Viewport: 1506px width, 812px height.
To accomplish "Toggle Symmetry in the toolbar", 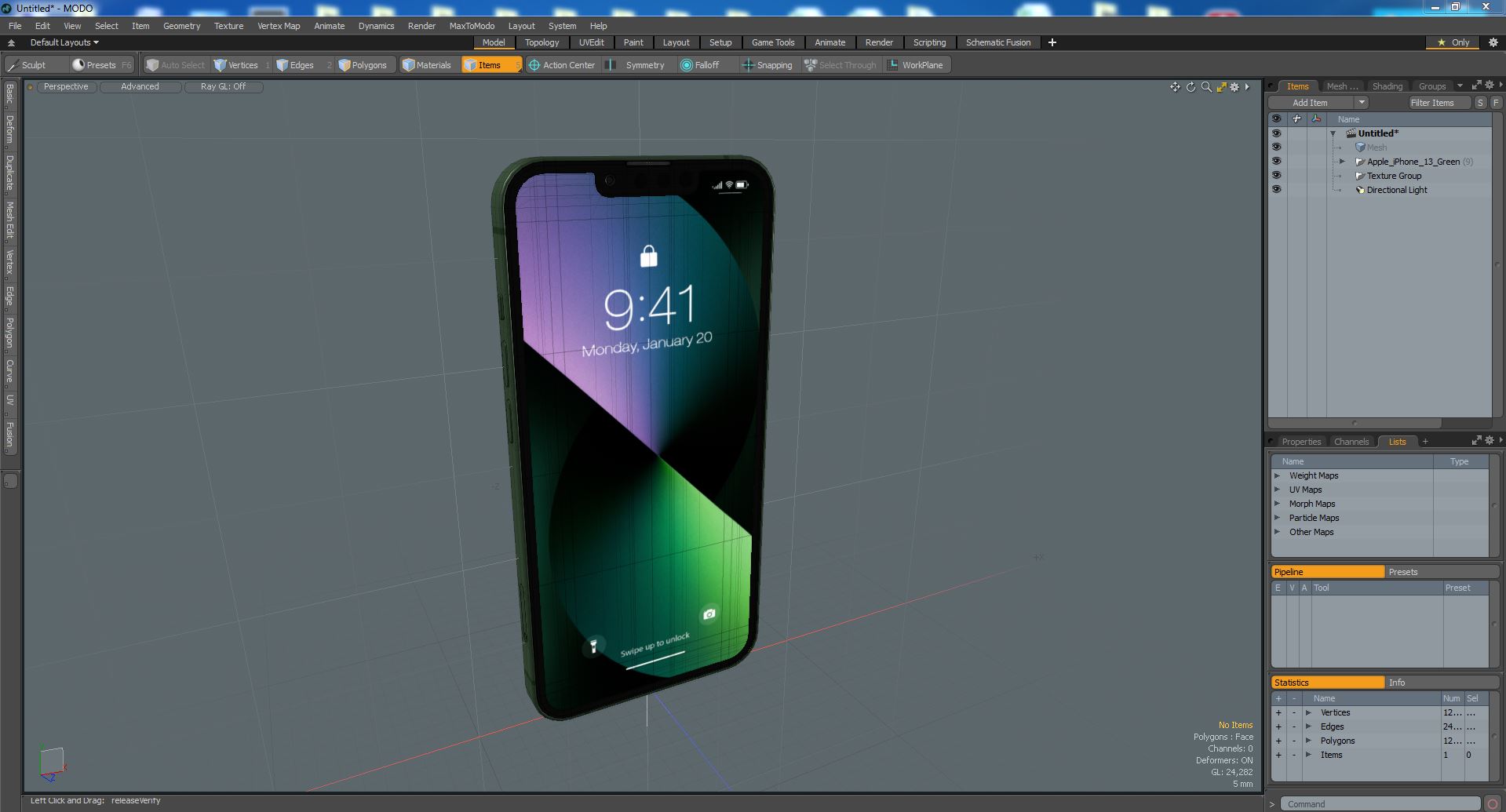I will coord(636,65).
